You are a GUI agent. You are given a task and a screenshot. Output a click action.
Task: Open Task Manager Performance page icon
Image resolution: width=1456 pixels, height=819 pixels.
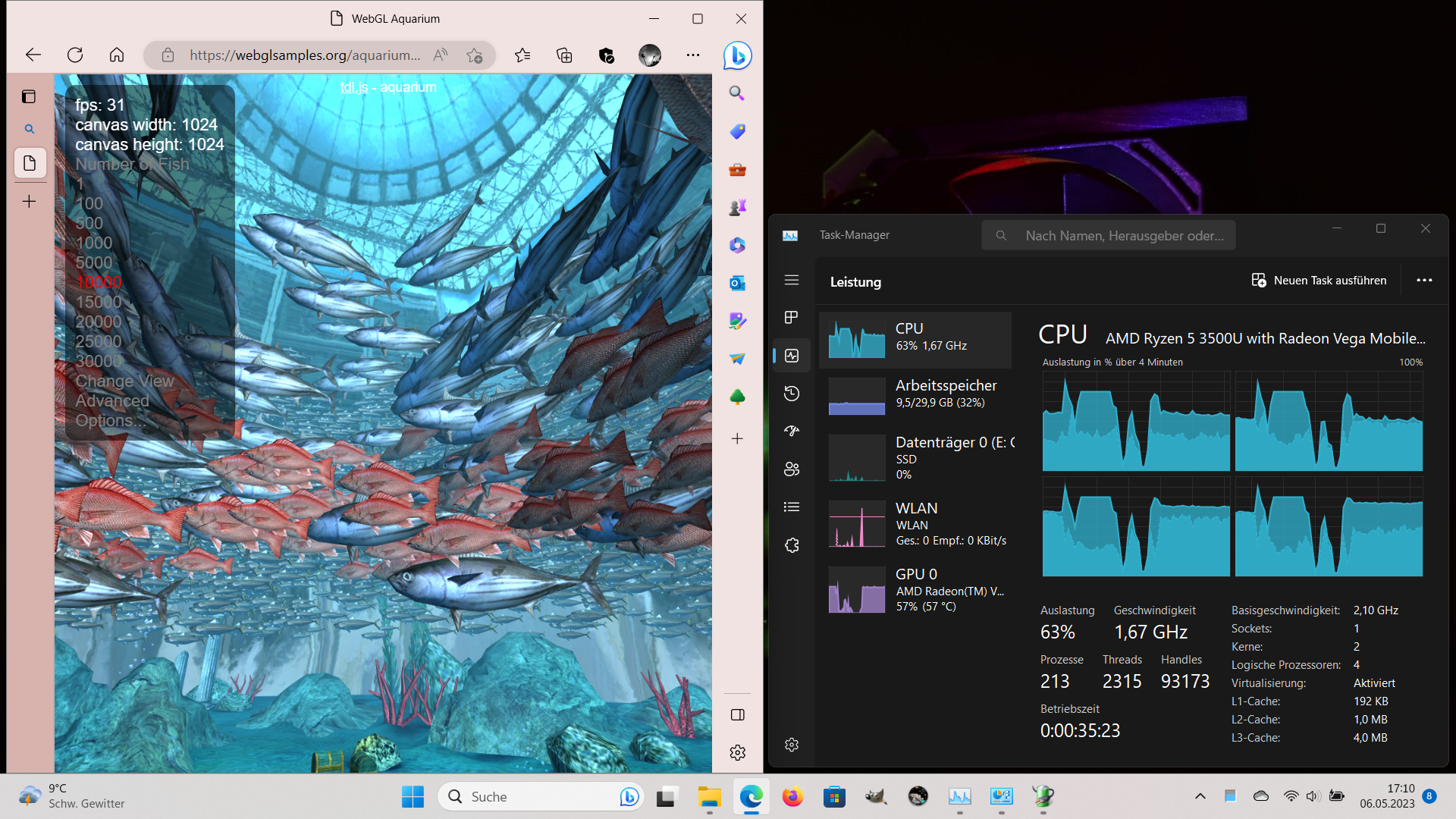point(792,356)
